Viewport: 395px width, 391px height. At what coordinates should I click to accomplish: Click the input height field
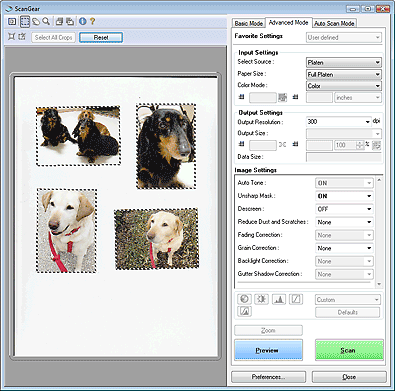319,97
